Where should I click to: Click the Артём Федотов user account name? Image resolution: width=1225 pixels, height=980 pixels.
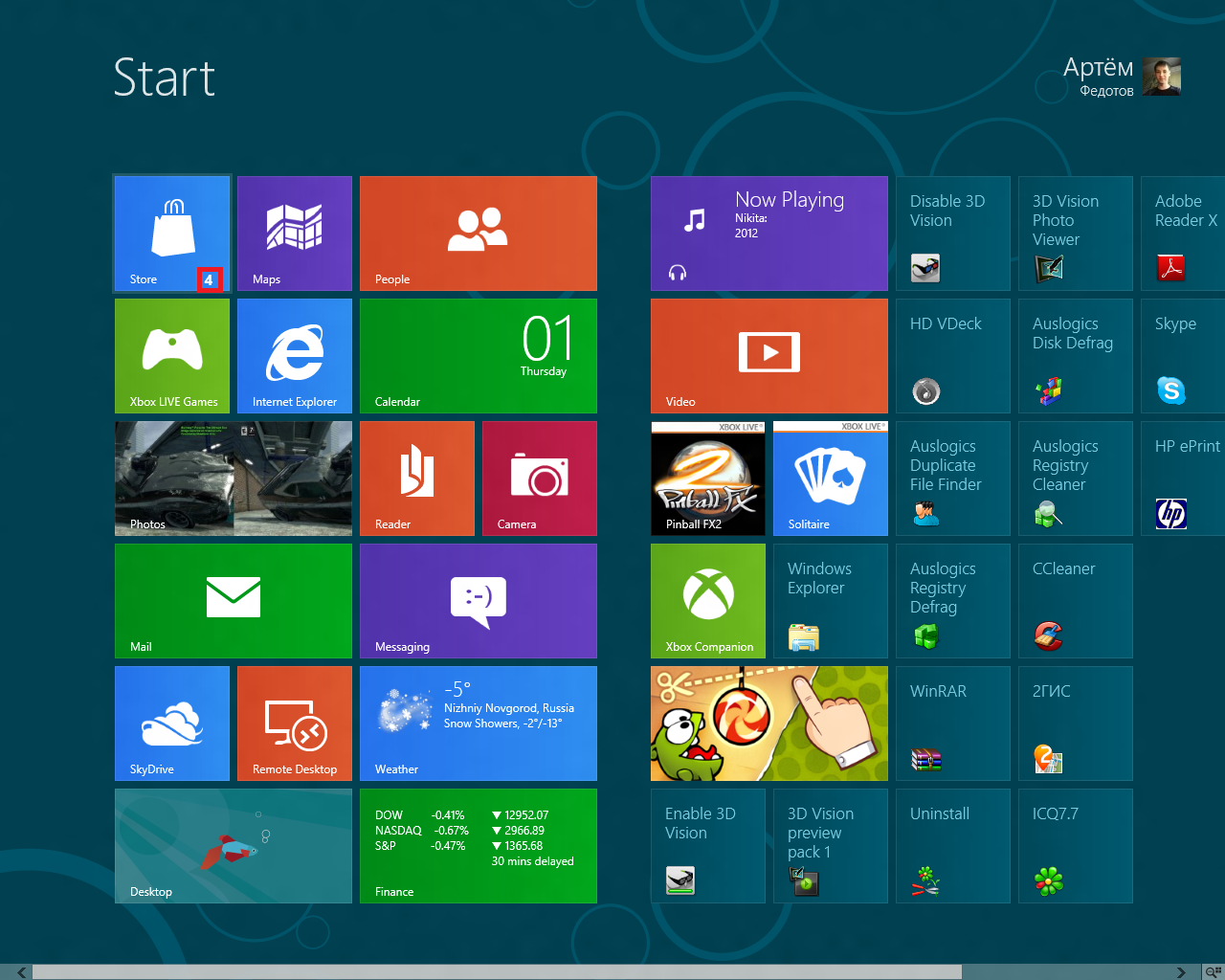click(1099, 77)
